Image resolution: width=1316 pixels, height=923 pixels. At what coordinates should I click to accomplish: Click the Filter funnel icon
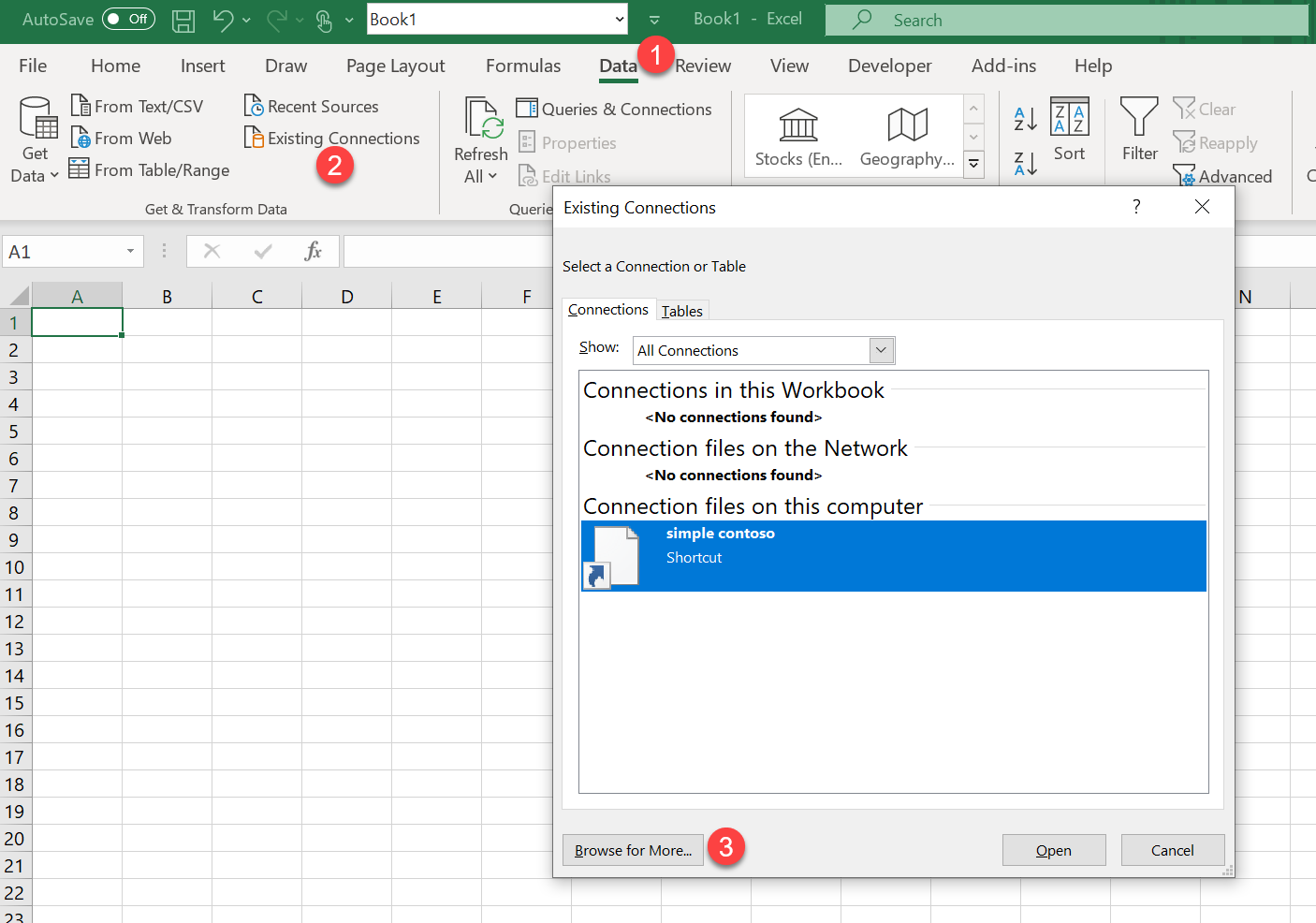[x=1139, y=129]
